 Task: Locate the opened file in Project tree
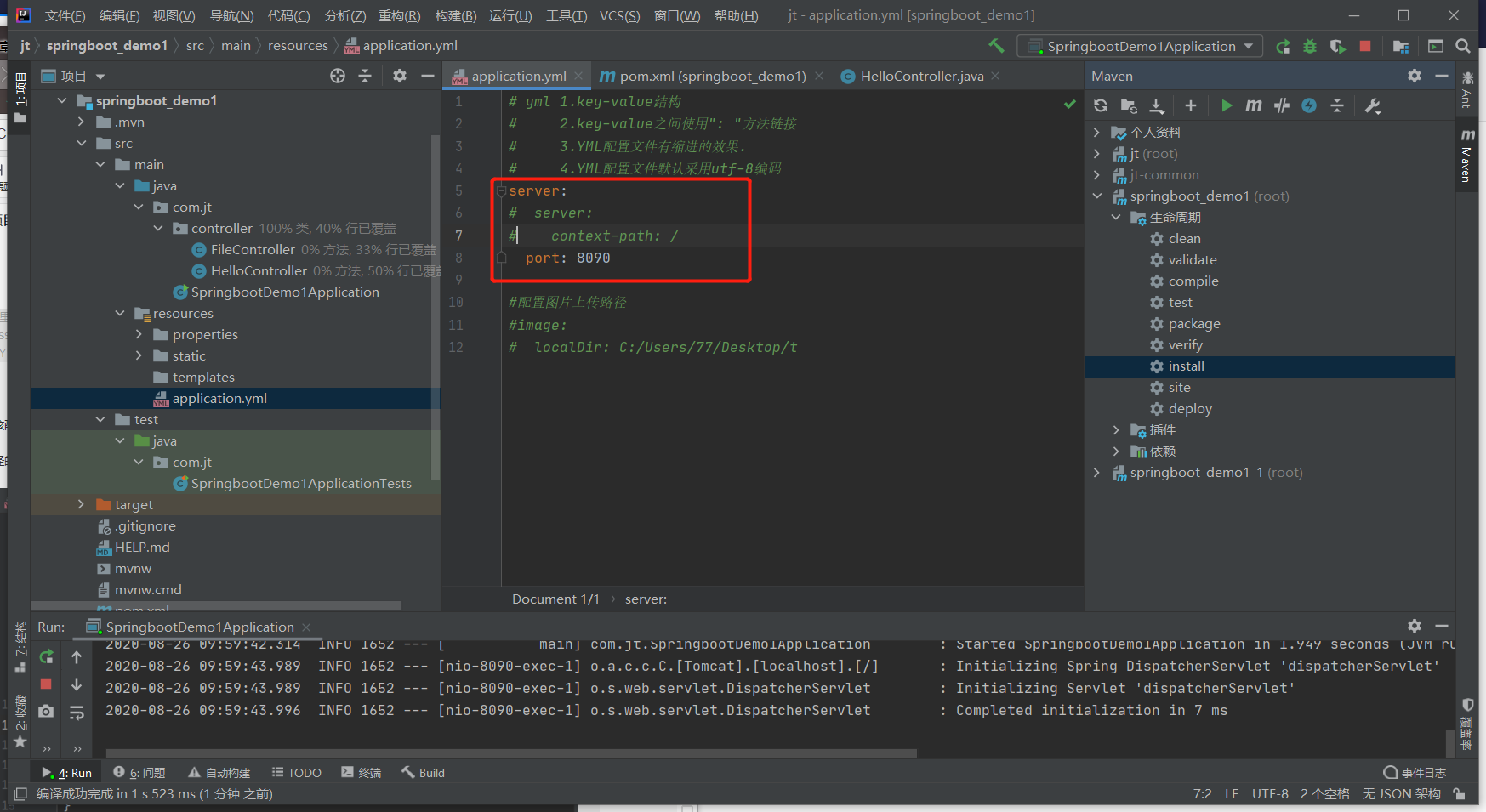click(x=338, y=76)
